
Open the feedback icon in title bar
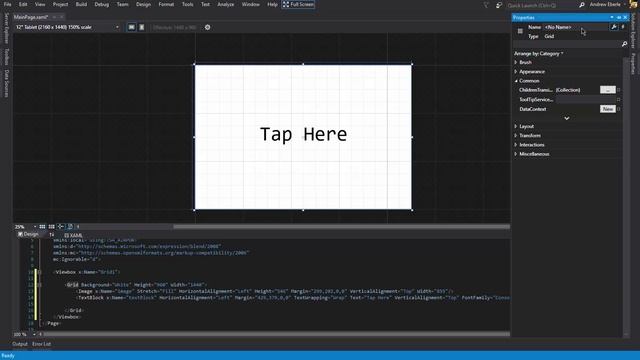pos(499,5)
